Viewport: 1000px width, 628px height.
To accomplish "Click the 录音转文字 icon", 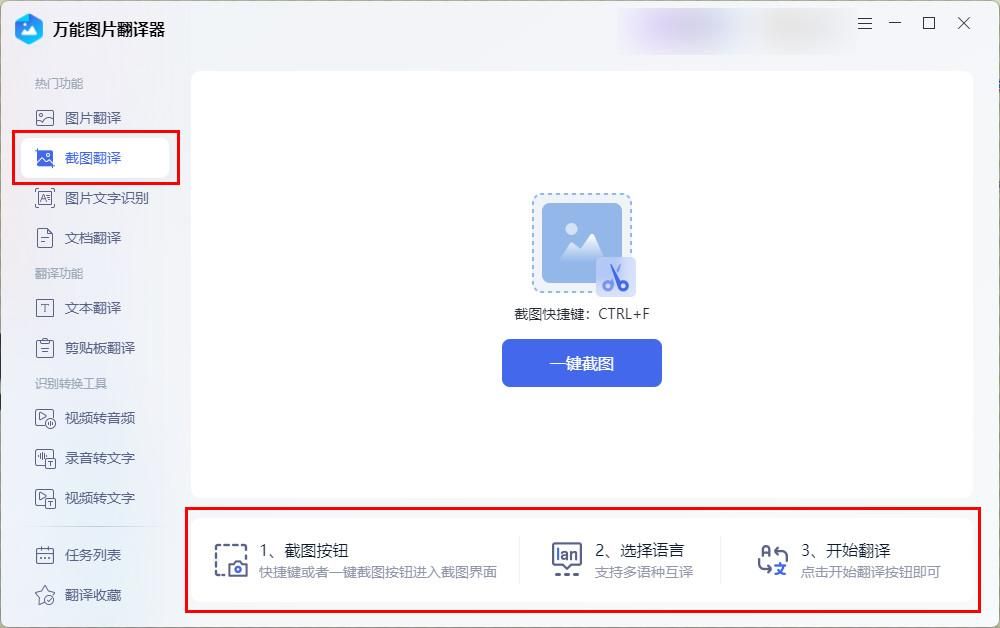I will (45, 458).
